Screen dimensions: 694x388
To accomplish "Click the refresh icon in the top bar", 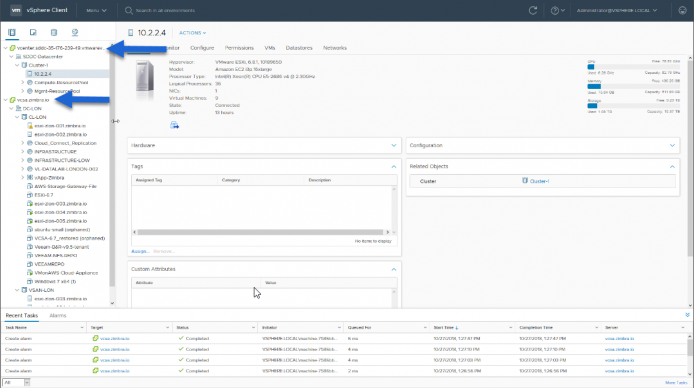I will click(533, 10).
